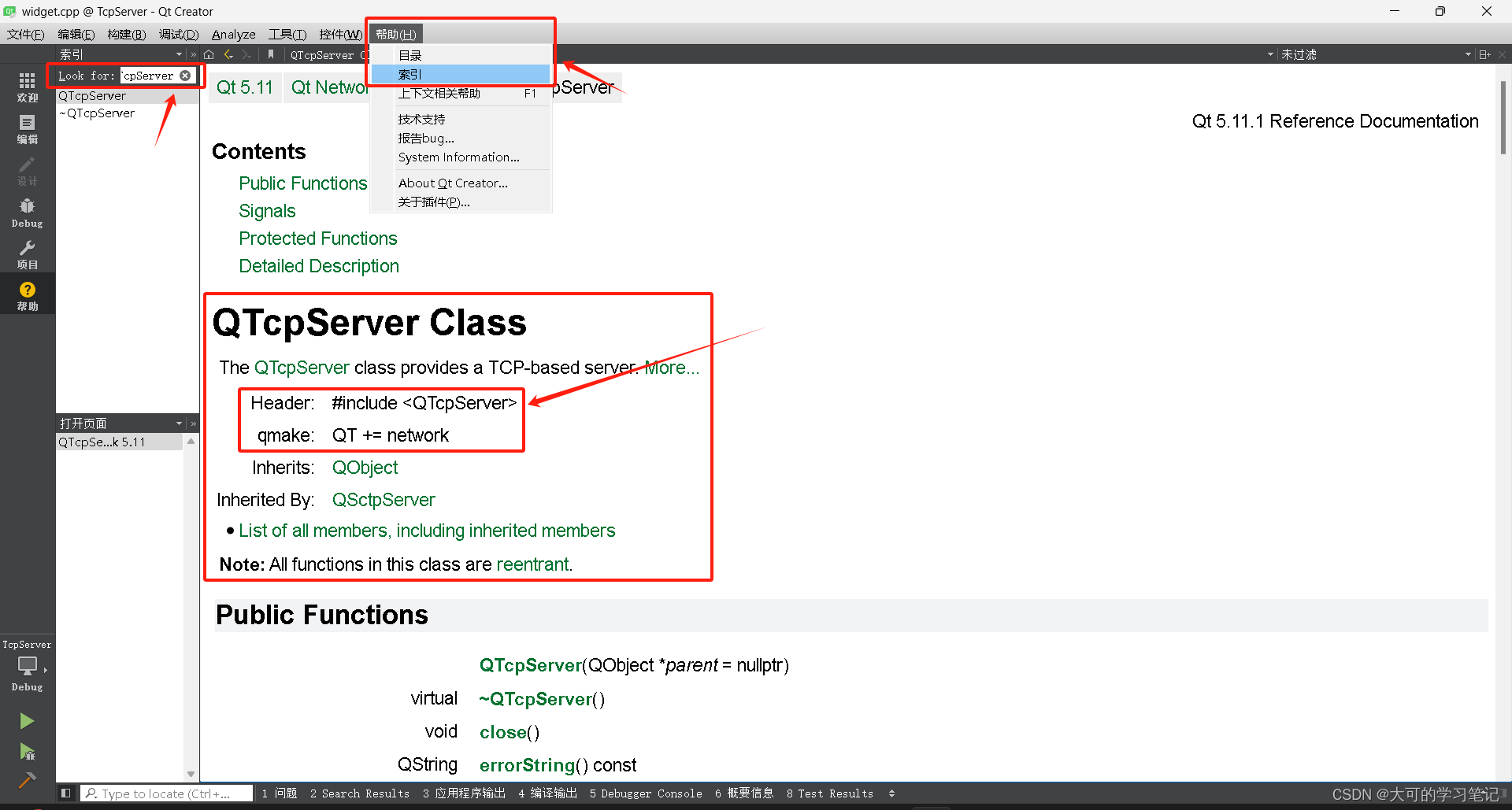Viewport: 1512px width, 810px height.
Task: Toggle left sidebar visibility
Action: coord(66,793)
